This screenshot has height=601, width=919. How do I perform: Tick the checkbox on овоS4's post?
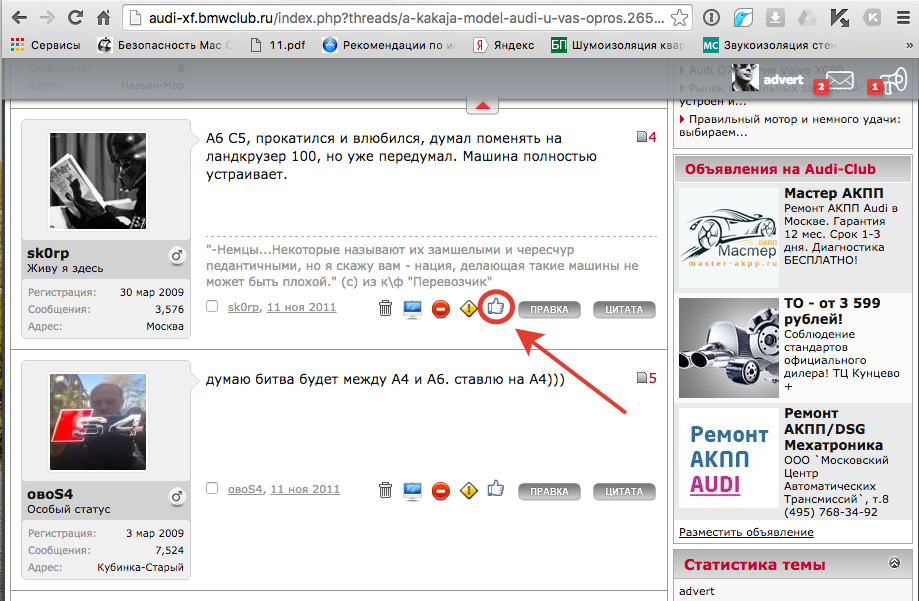[212, 488]
